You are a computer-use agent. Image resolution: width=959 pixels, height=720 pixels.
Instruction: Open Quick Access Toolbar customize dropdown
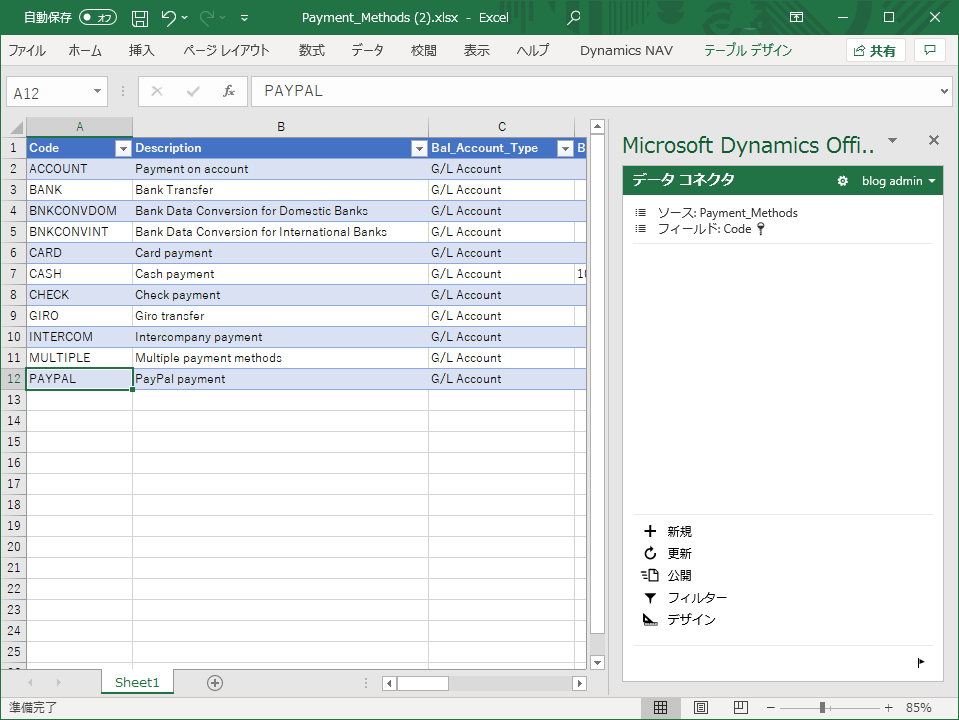(x=245, y=18)
